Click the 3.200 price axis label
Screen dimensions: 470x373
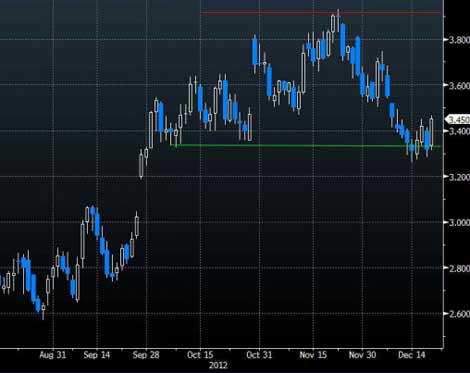(460, 177)
